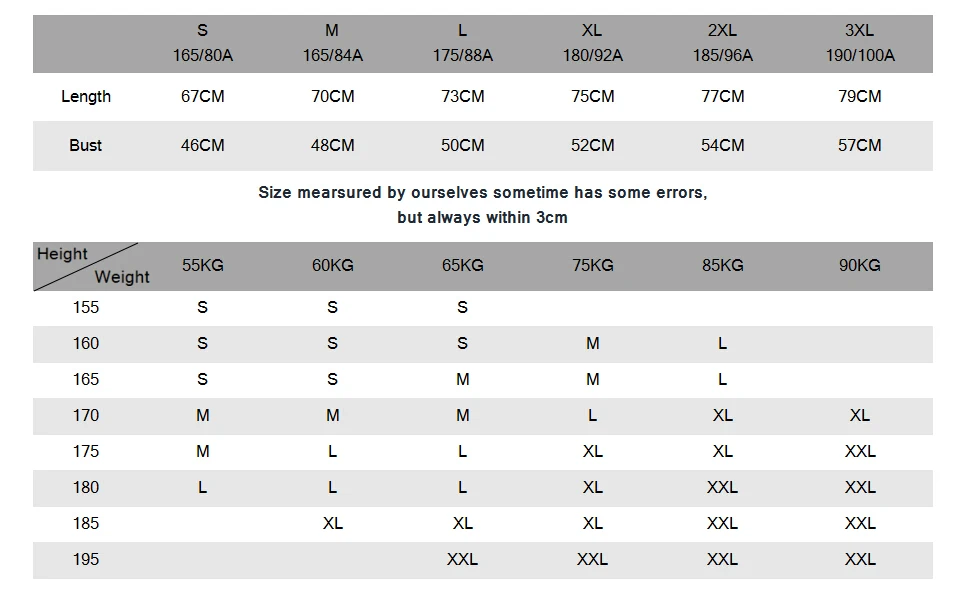The width and height of the screenshot is (960, 596).
Task: Click the 195 height row label
Action: [x=86, y=560]
